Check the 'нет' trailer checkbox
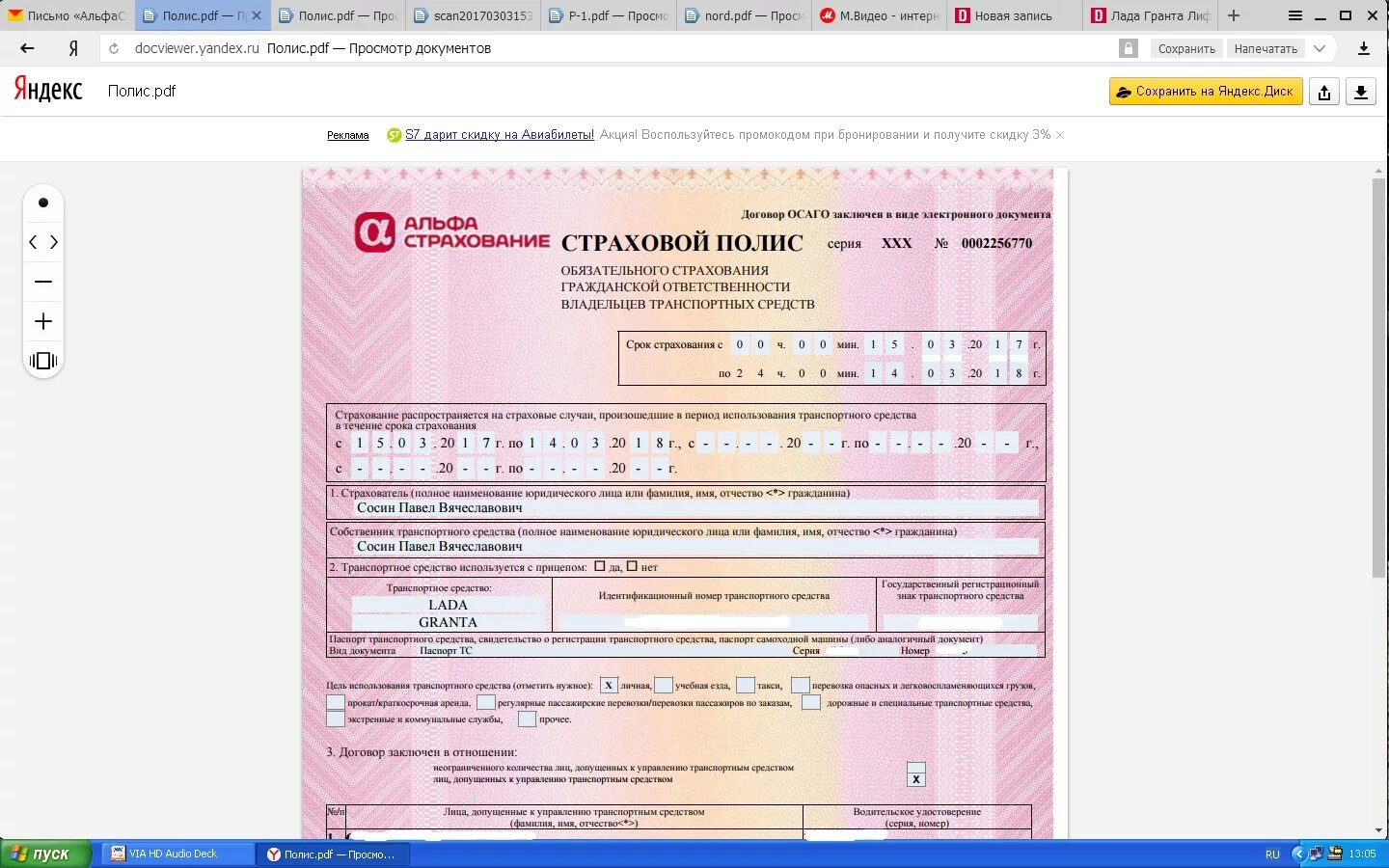Image resolution: width=1389 pixels, height=868 pixels. [x=632, y=566]
